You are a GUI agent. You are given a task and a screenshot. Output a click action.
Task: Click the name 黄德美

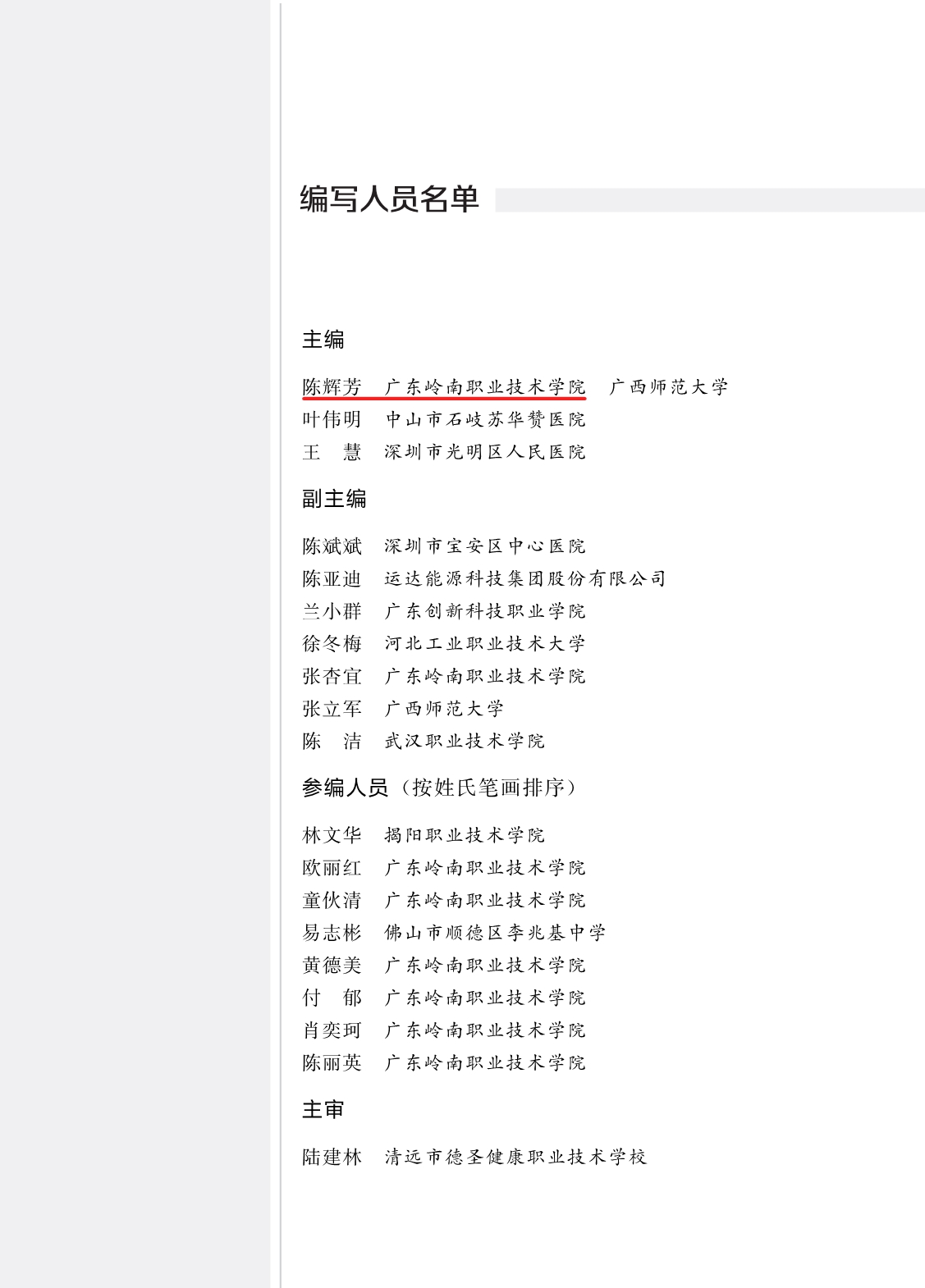point(332,966)
